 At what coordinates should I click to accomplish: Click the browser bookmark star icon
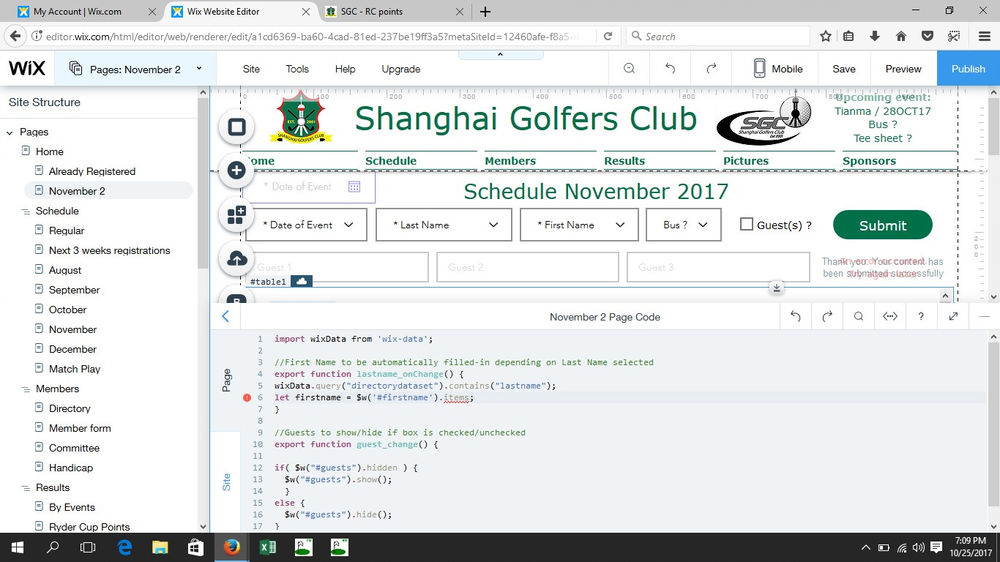(x=825, y=36)
